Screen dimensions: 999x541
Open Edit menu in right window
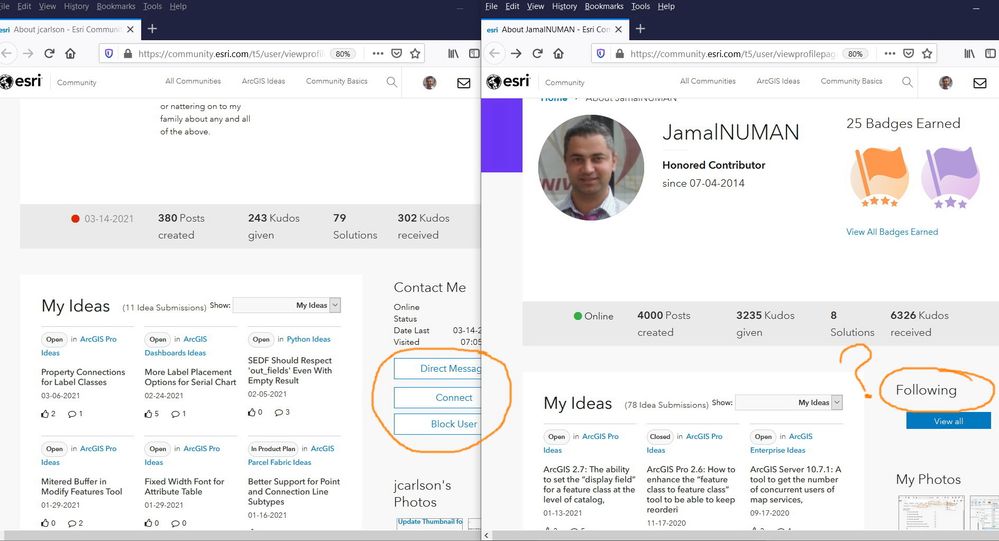[512, 6]
